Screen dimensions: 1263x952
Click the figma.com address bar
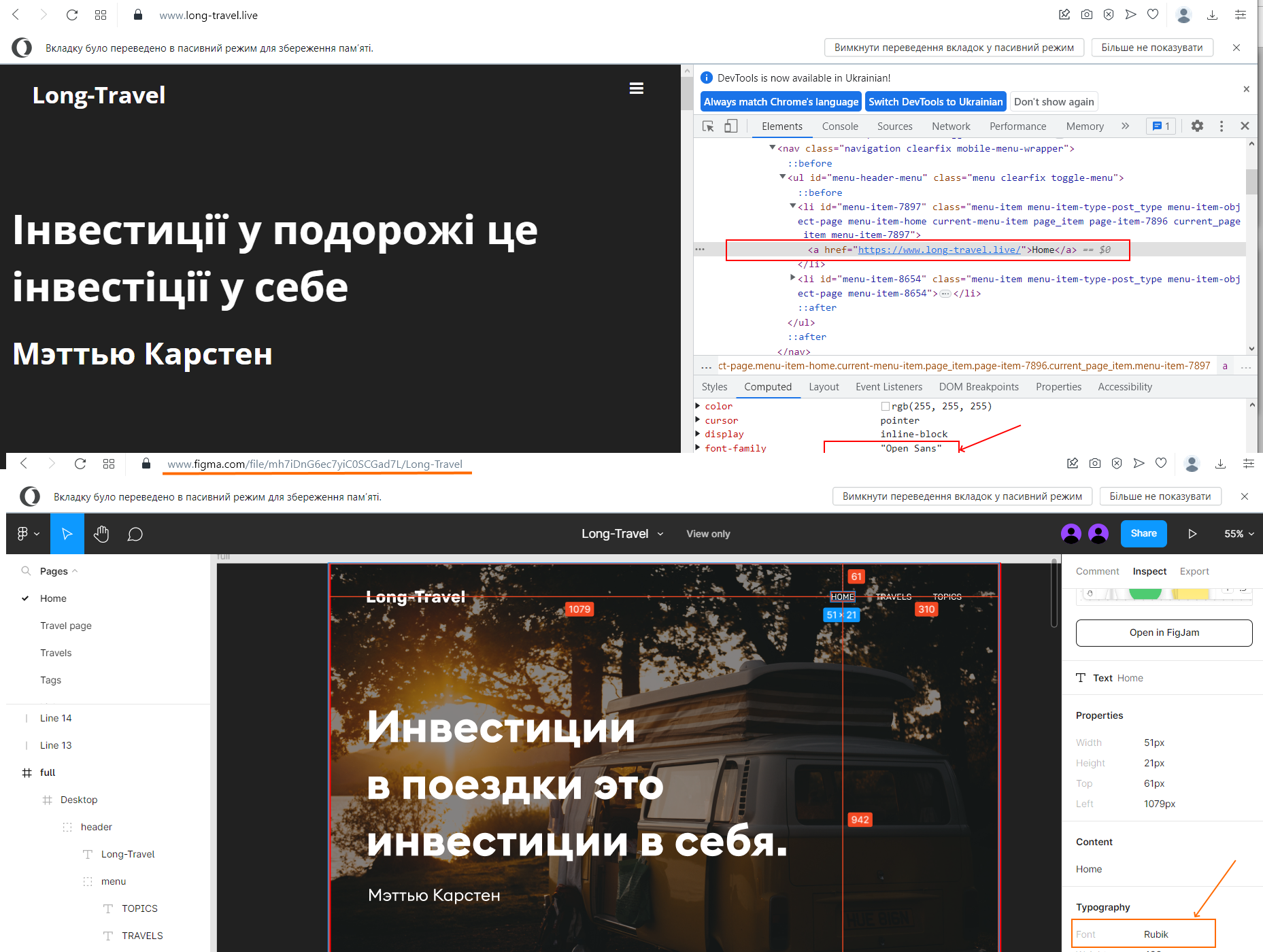[315, 464]
